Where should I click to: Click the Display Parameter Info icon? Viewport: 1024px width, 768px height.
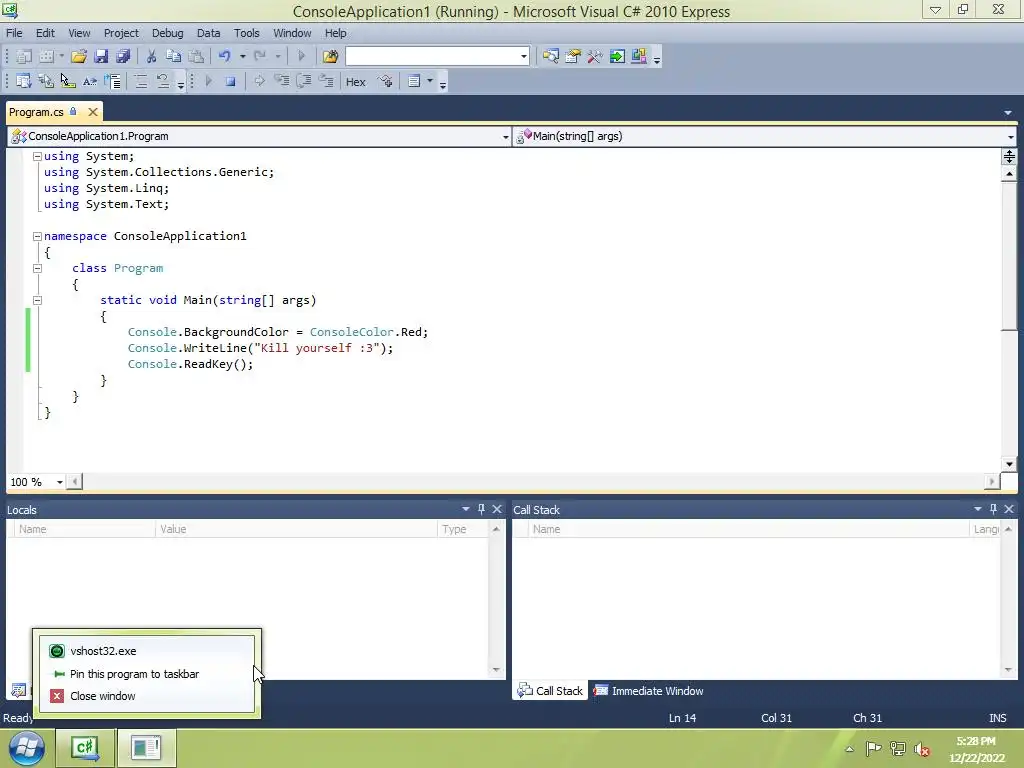[46, 82]
